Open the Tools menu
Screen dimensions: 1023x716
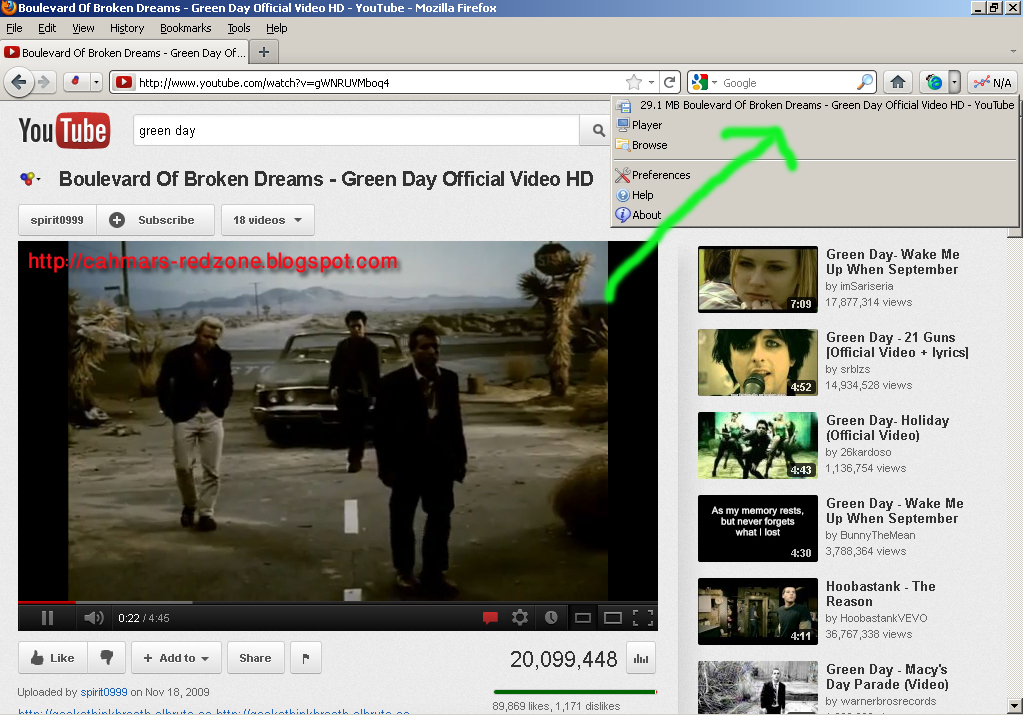click(239, 28)
